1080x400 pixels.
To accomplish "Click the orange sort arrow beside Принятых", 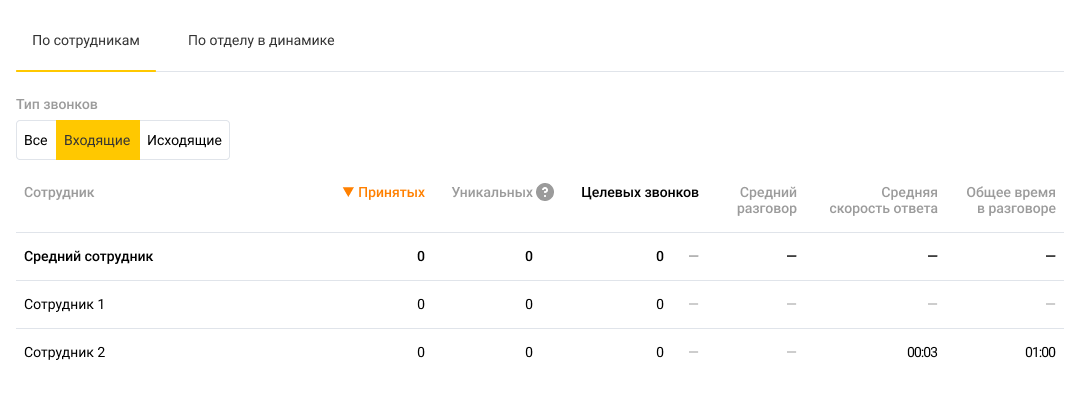I will pyautogui.click(x=348, y=193).
